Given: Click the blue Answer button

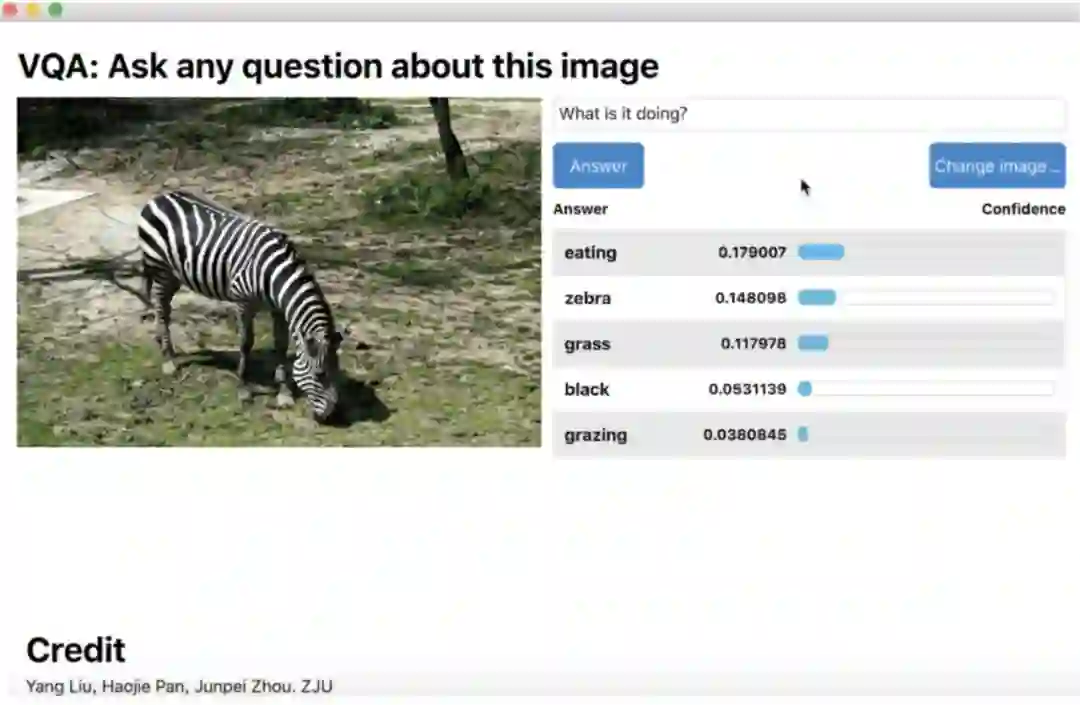Looking at the screenshot, I should (598, 166).
